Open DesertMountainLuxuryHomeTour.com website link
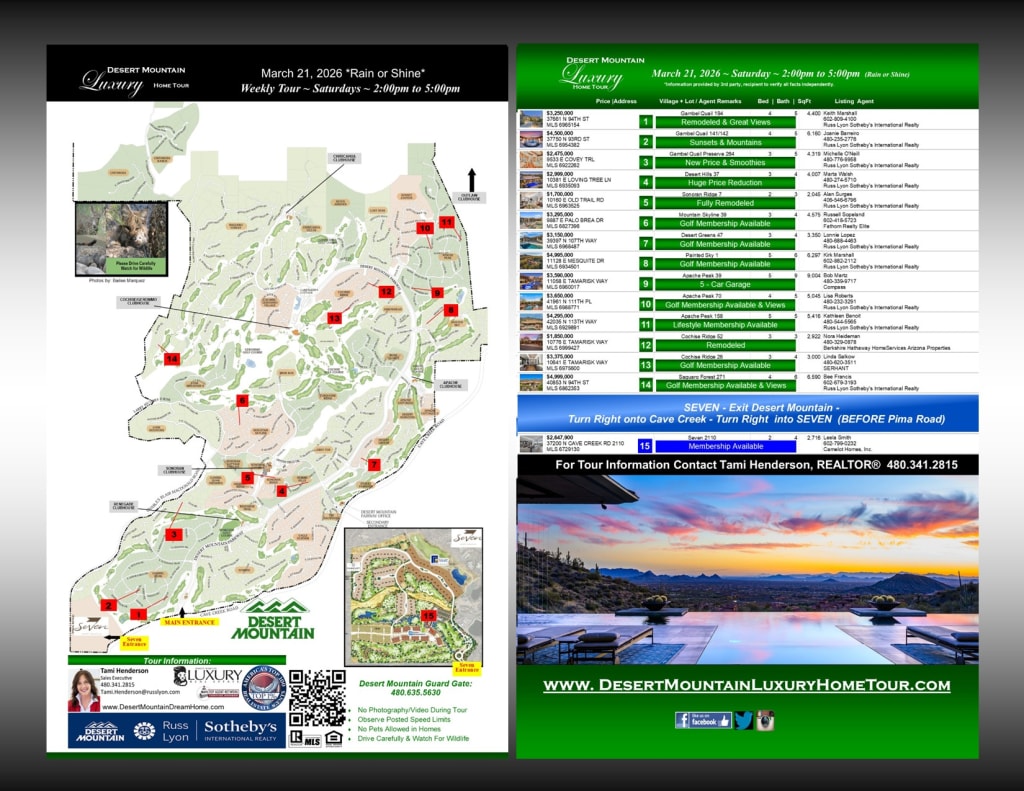 click(746, 685)
